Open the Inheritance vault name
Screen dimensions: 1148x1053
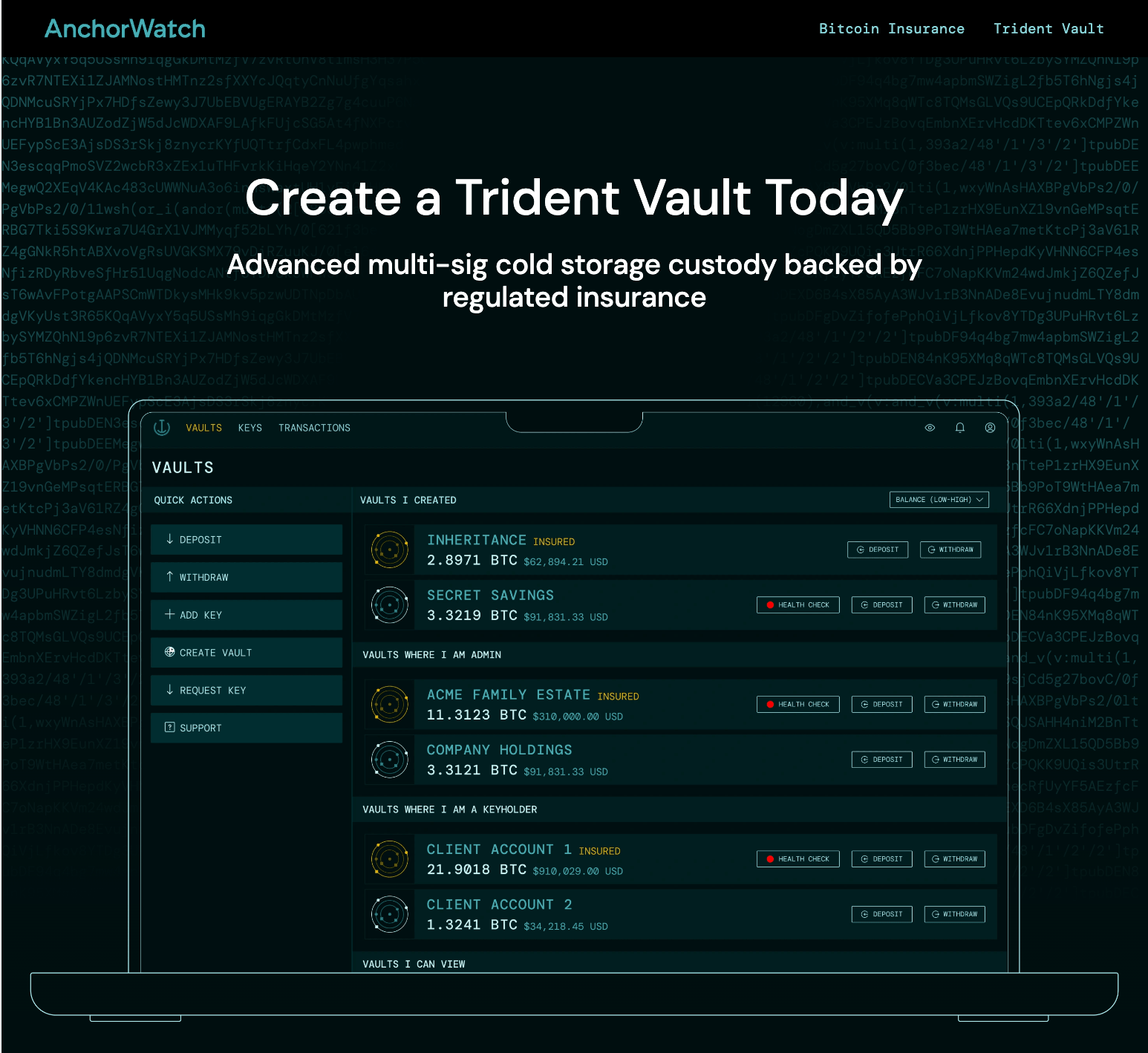(476, 541)
